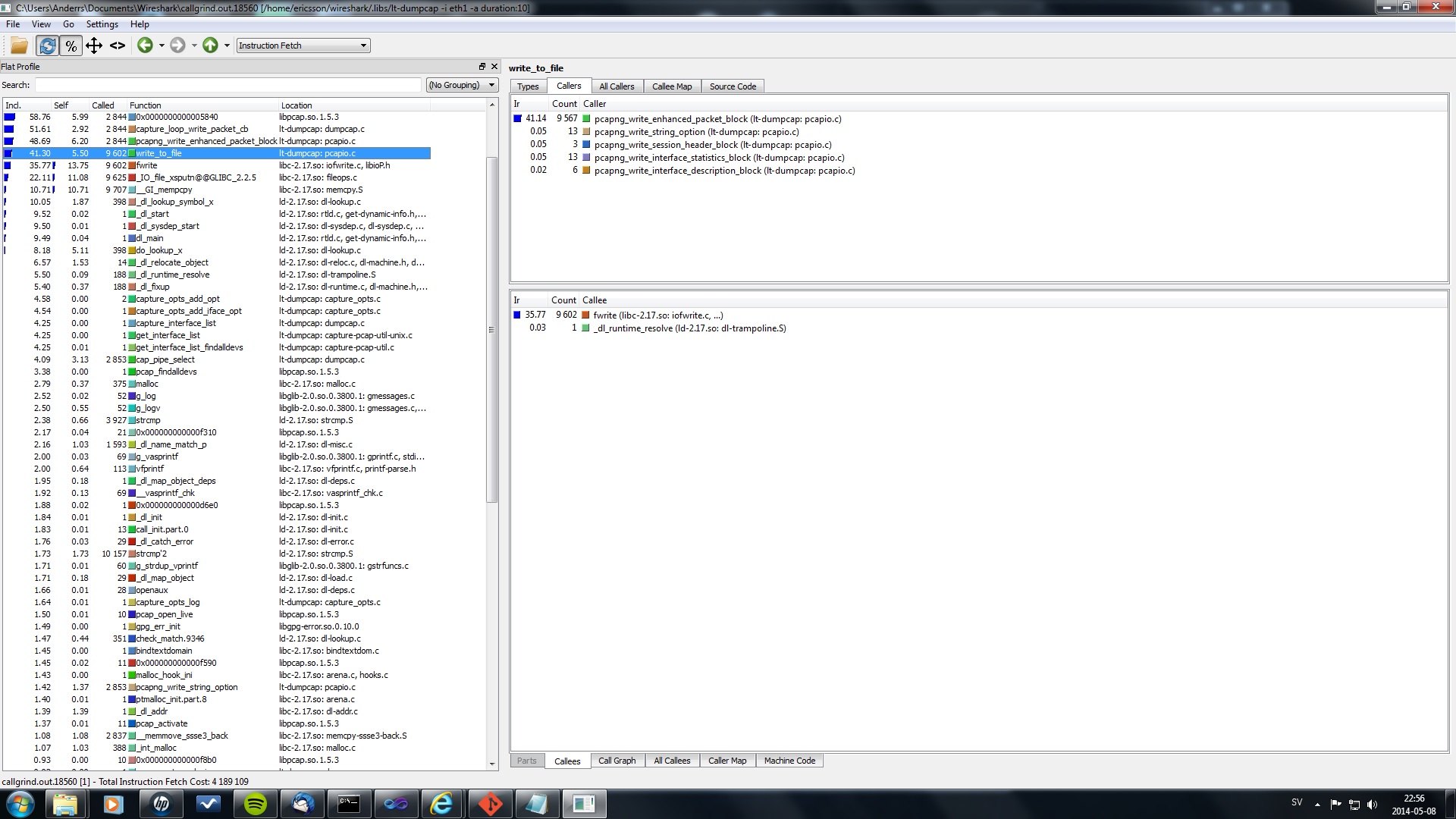The height and width of the screenshot is (819, 1456).
Task: Close the Flat Profile panel
Action: pyautogui.click(x=494, y=67)
